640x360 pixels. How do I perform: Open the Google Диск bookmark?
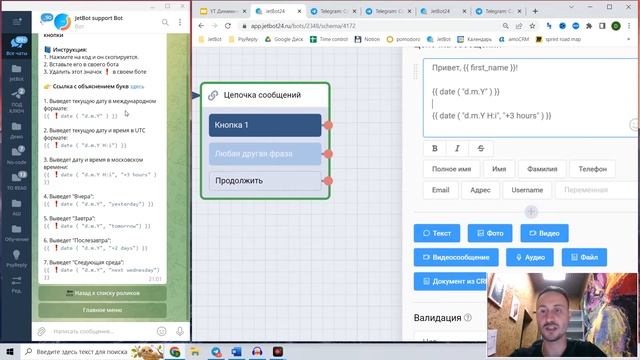tap(284, 39)
